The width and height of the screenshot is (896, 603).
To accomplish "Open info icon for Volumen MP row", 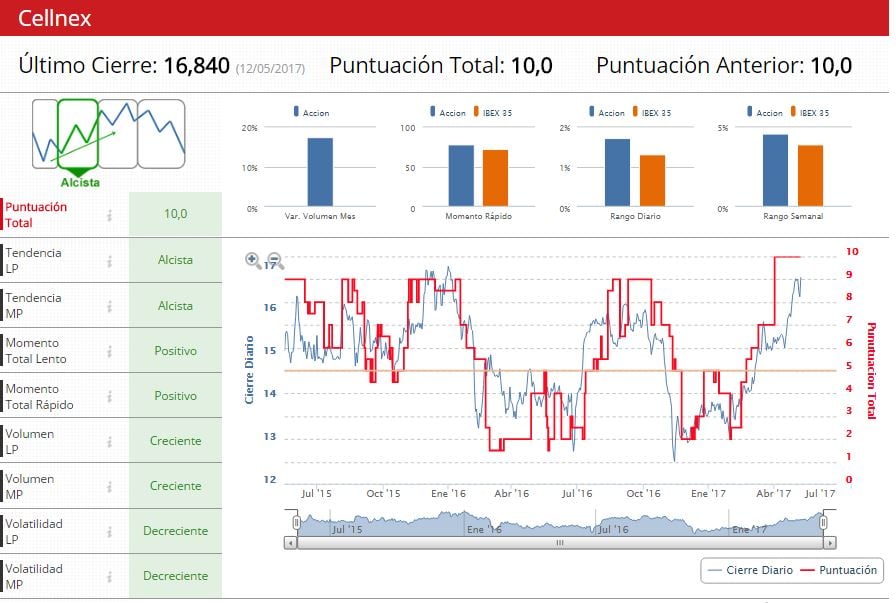I will (109, 487).
